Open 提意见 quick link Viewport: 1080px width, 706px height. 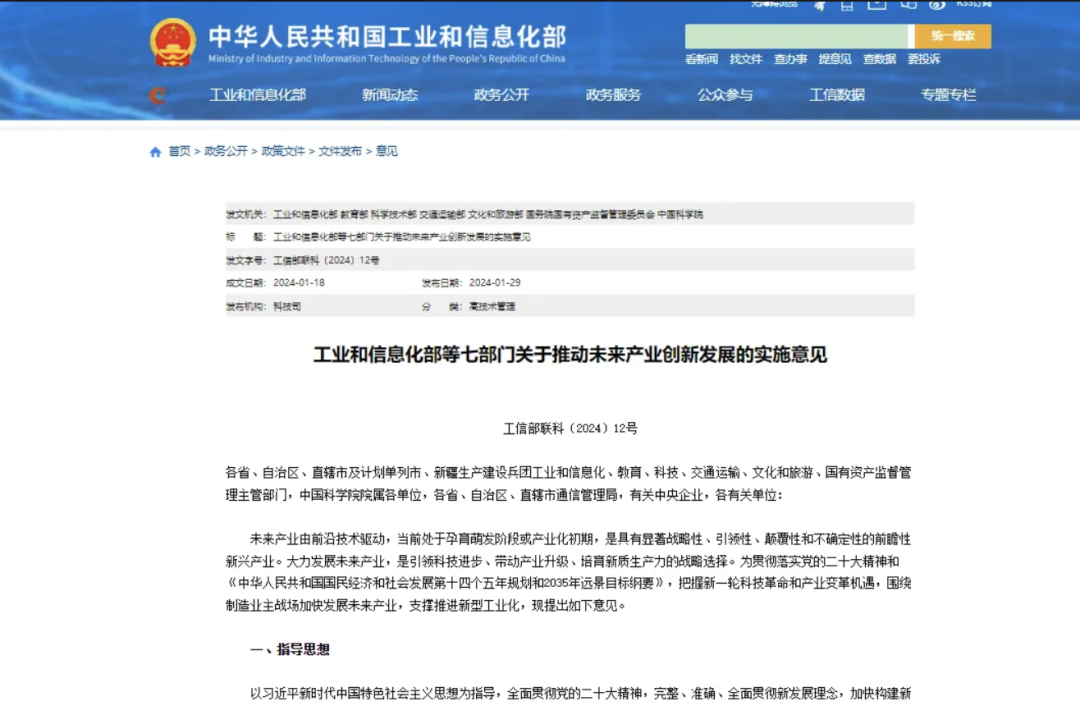834,59
